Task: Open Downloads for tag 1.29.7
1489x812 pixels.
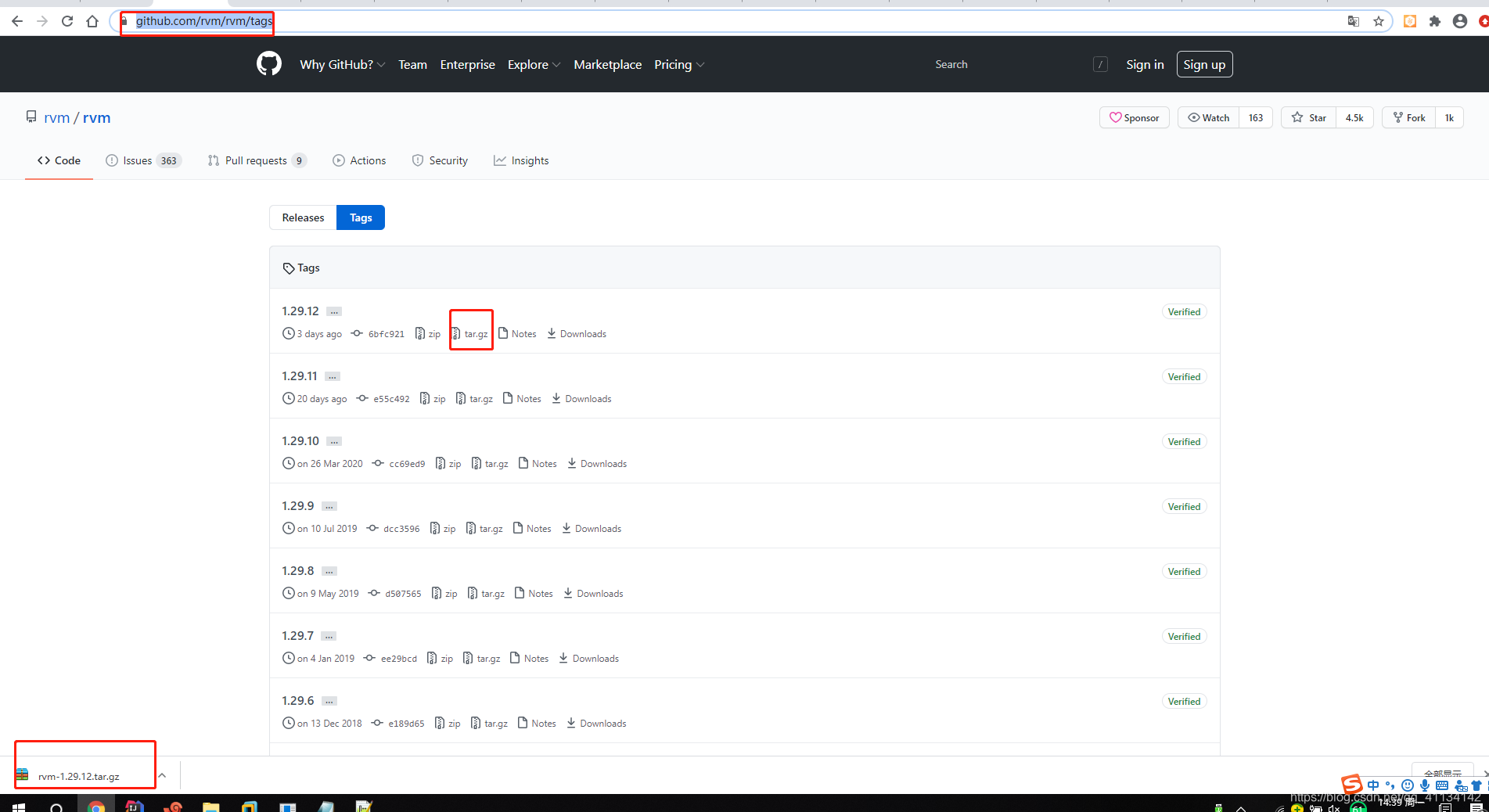Action: pos(588,658)
